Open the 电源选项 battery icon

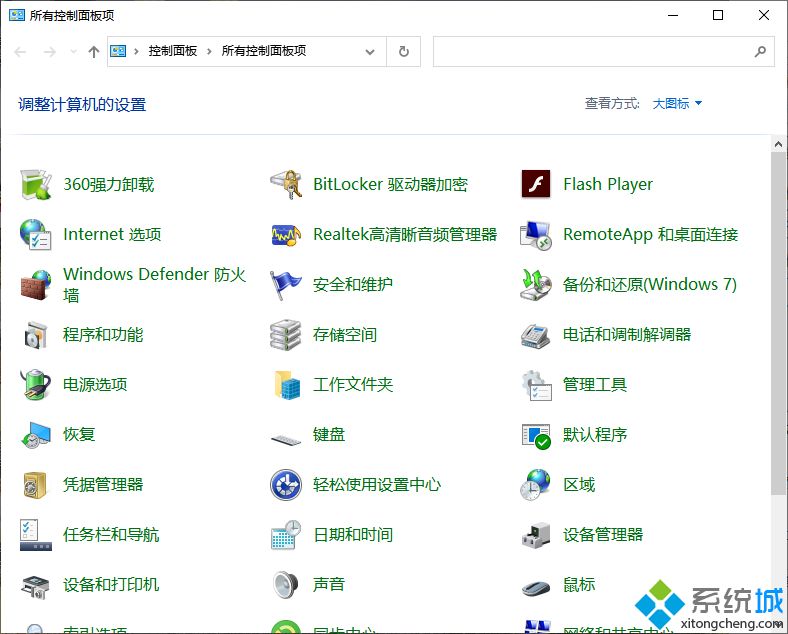coord(36,385)
